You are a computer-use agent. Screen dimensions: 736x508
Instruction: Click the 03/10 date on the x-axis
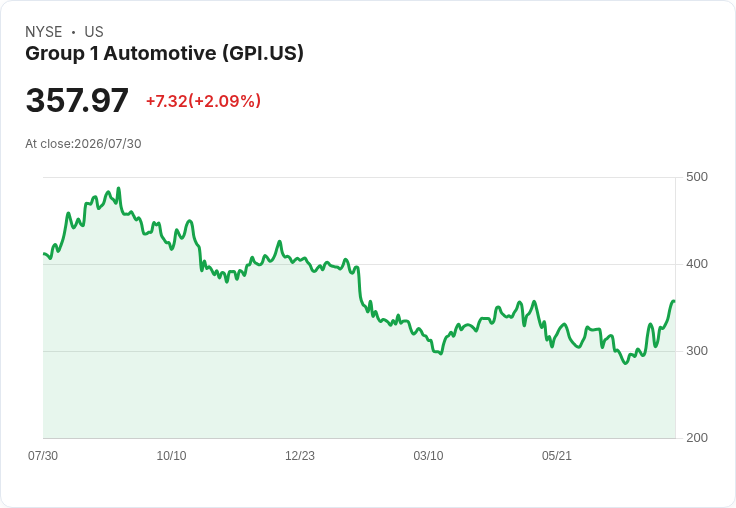click(428, 455)
